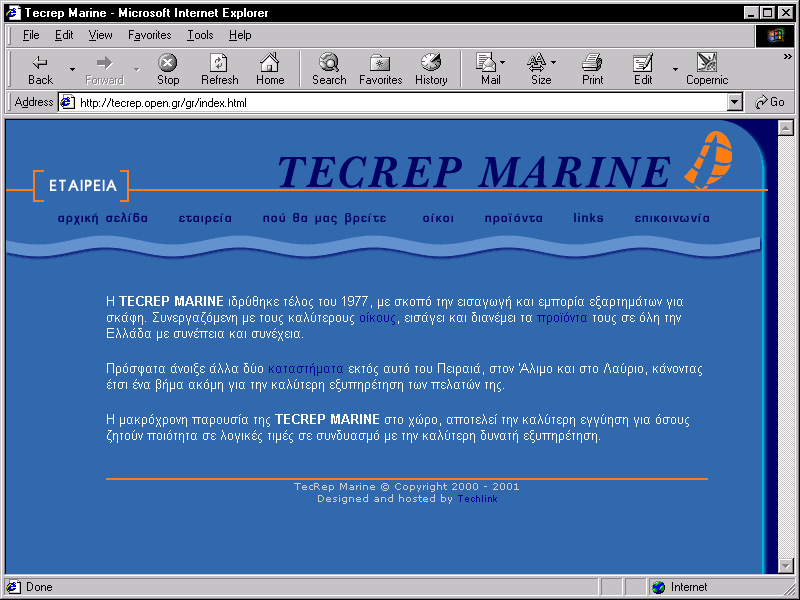Open the View menu
This screenshot has width=800, height=600.
(x=100, y=35)
